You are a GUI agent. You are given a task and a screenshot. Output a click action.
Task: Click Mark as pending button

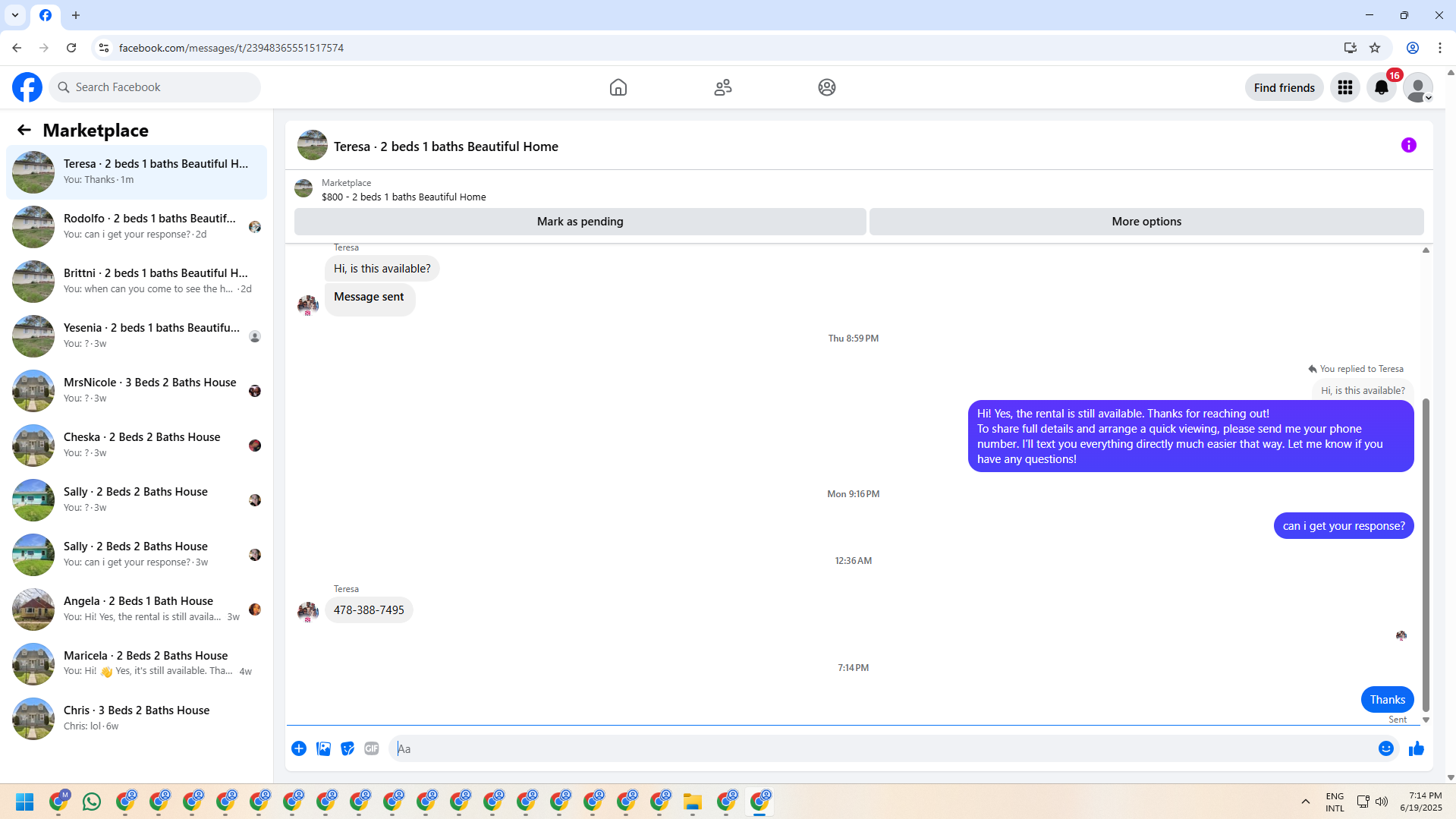pos(580,222)
